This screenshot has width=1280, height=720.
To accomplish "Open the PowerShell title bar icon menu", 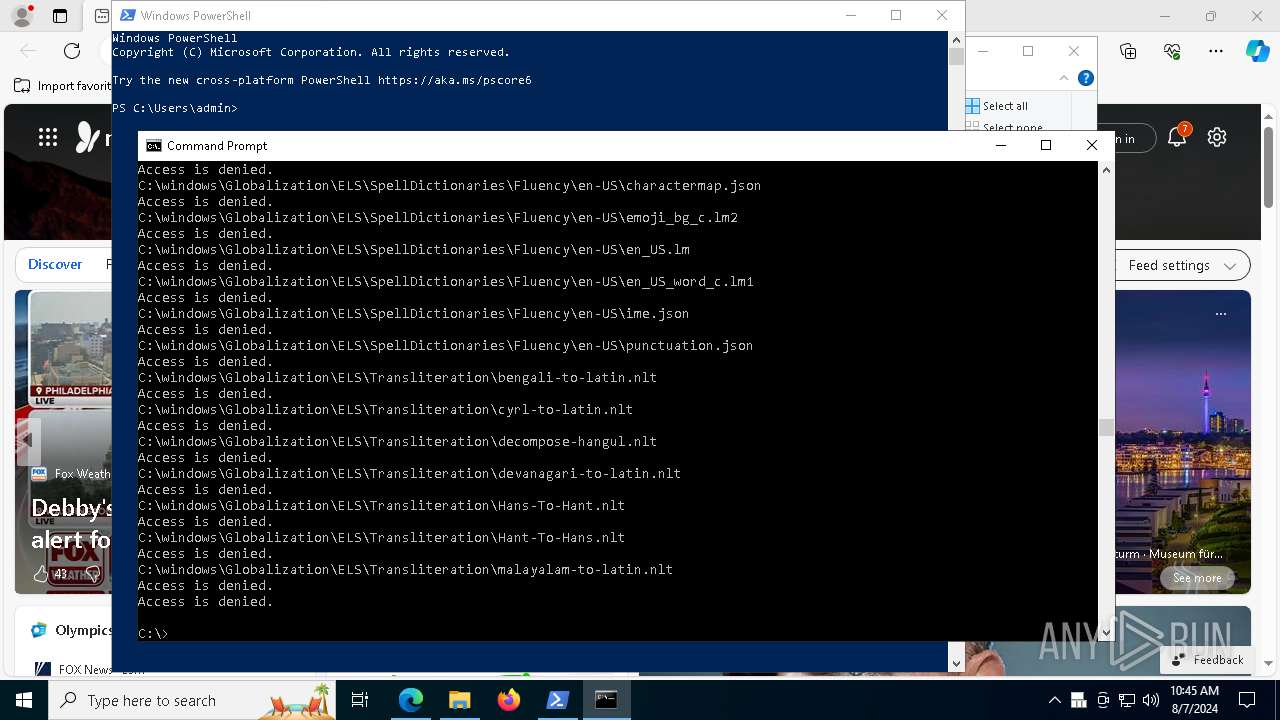I will tap(127, 16).
